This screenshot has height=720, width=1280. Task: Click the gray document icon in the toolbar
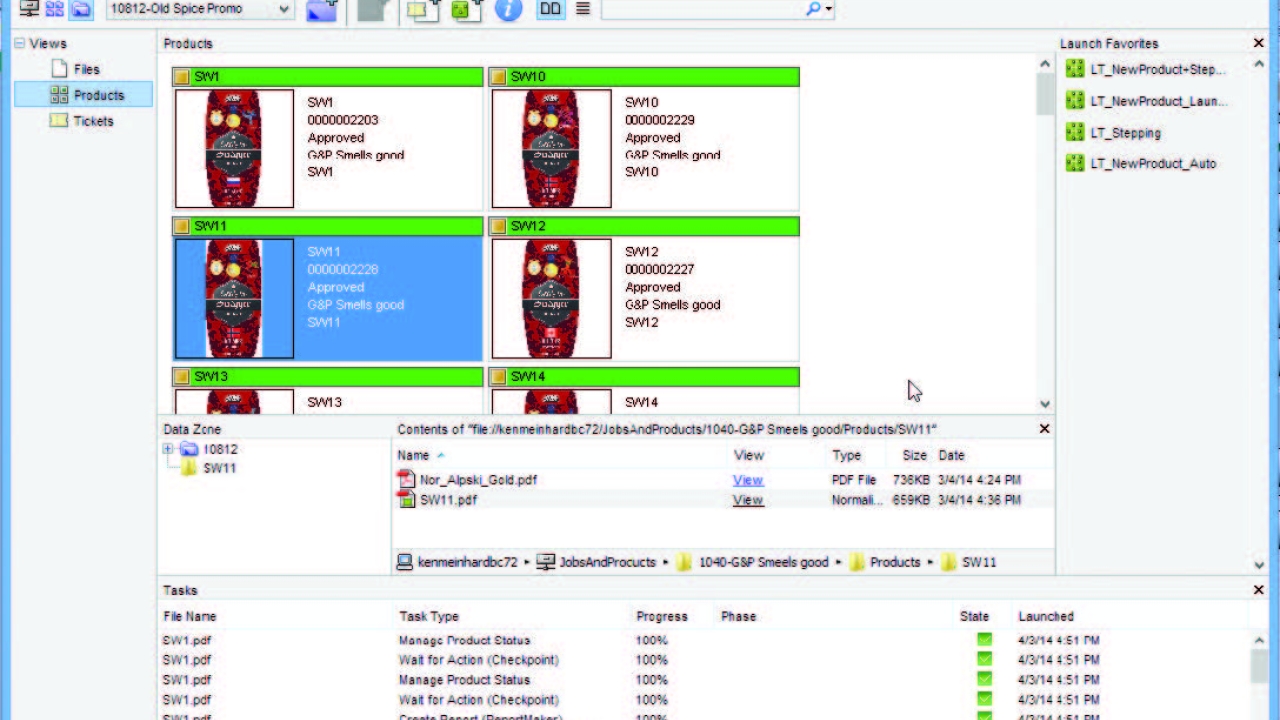(x=372, y=10)
